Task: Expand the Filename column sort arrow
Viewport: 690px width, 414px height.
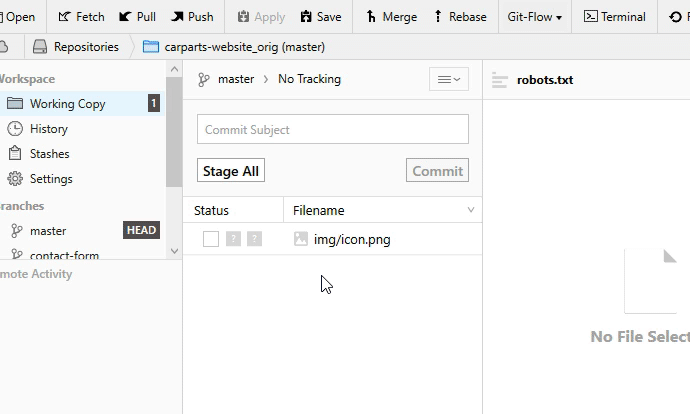Action: pyautogui.click(x=471, y=210)
